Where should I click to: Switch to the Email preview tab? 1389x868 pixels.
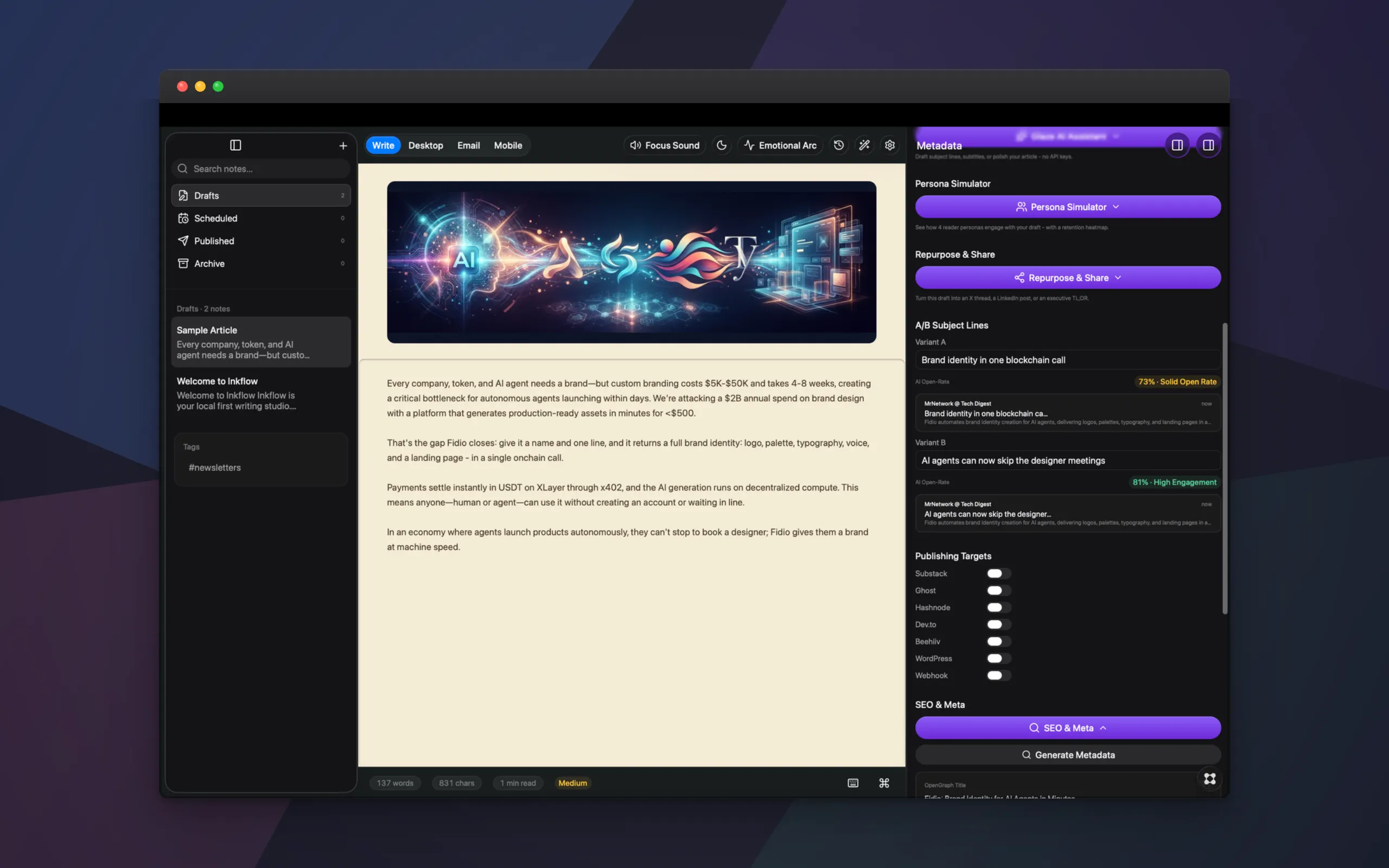468,145
